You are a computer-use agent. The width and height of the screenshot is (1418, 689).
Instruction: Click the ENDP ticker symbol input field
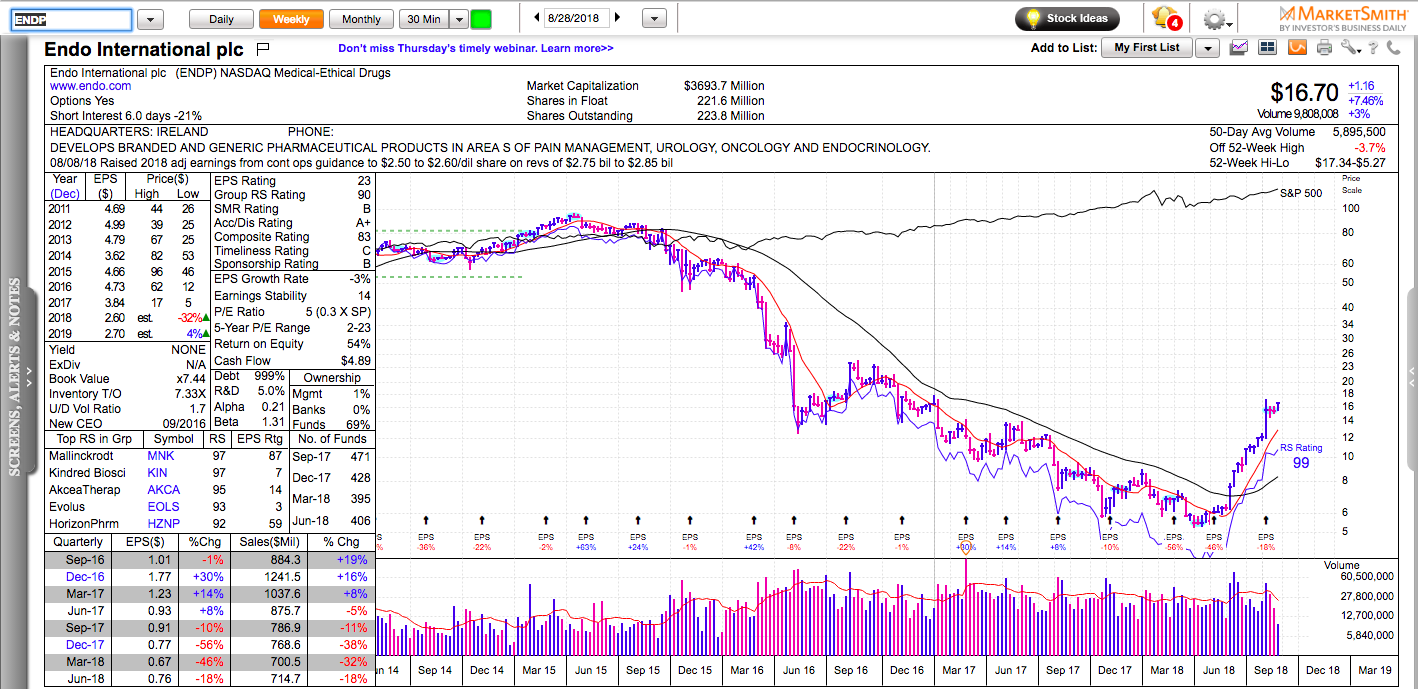coord(71,20)
